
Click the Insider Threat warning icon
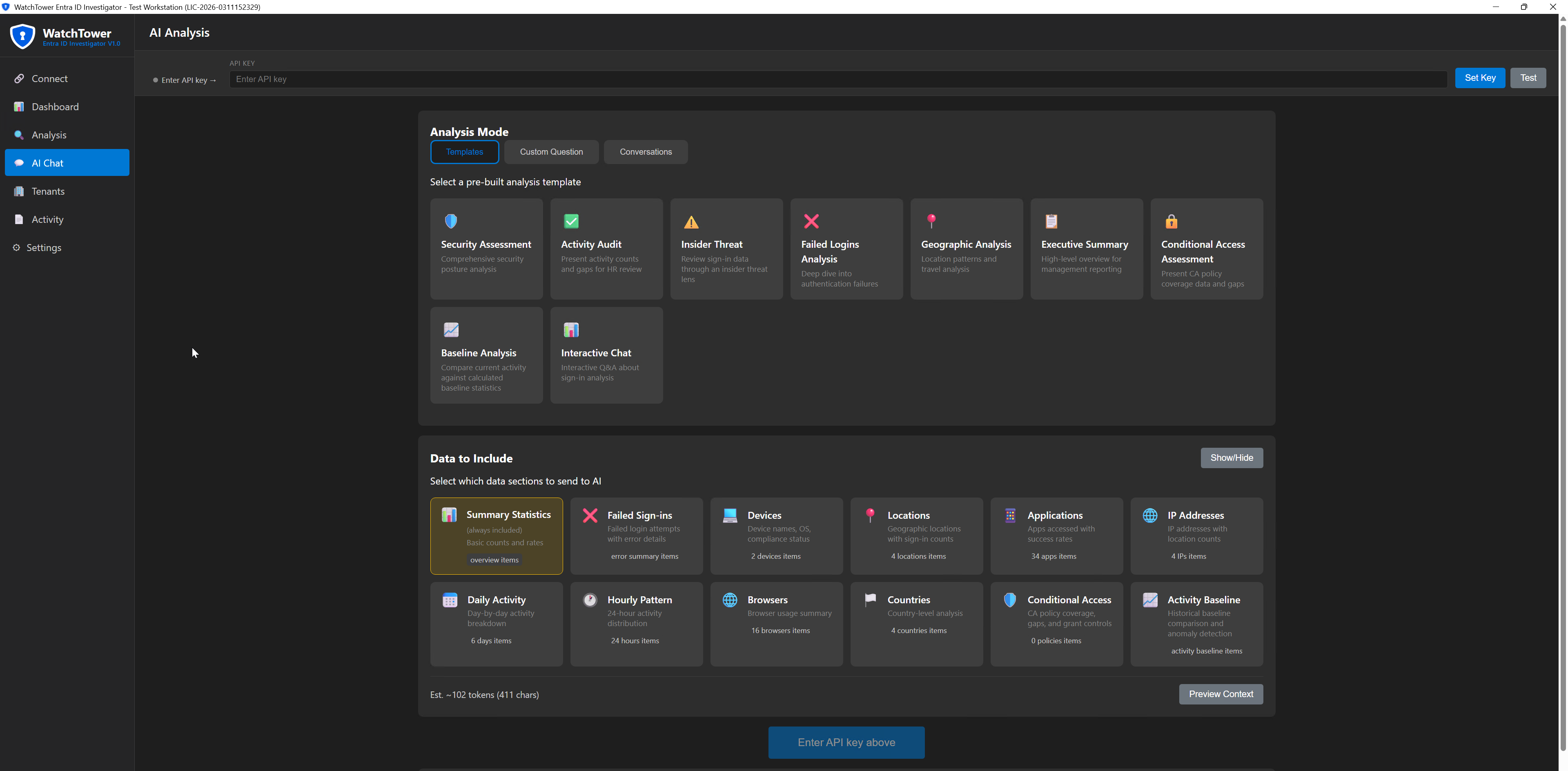click(x=691, y=222)
